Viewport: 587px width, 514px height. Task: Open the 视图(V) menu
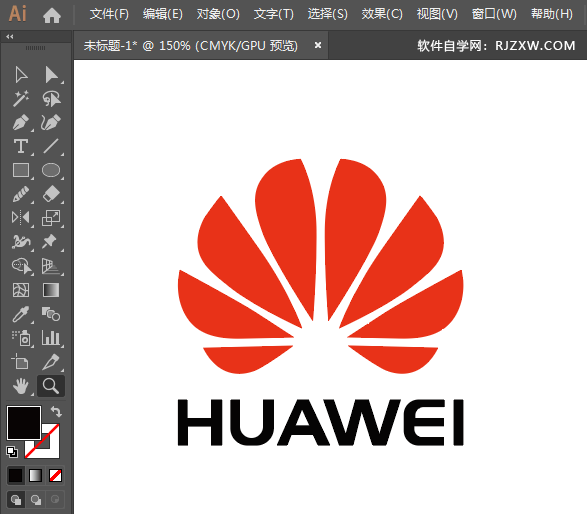click(437, 14)
